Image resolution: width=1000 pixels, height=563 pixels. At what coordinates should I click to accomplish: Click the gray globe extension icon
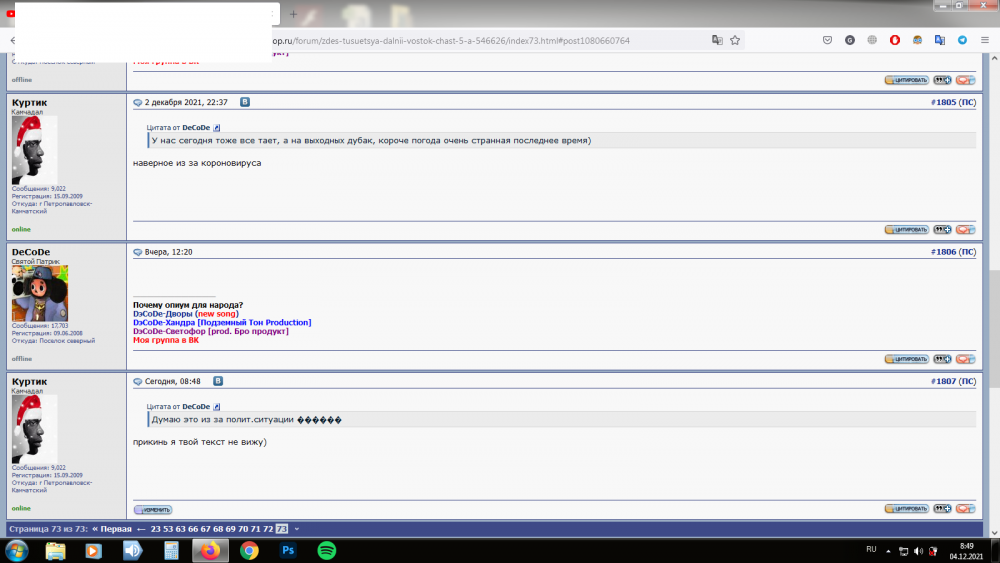coord(872,40)
